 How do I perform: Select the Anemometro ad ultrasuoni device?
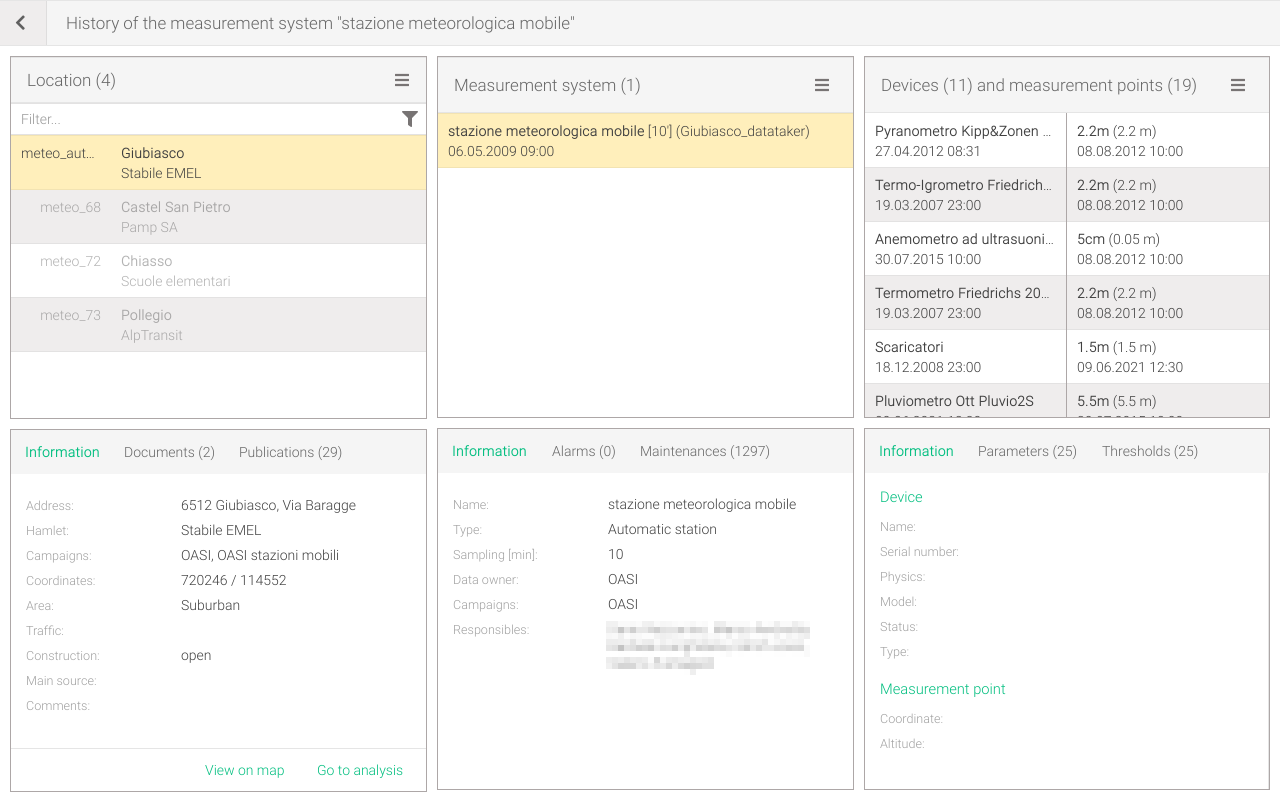965,249
